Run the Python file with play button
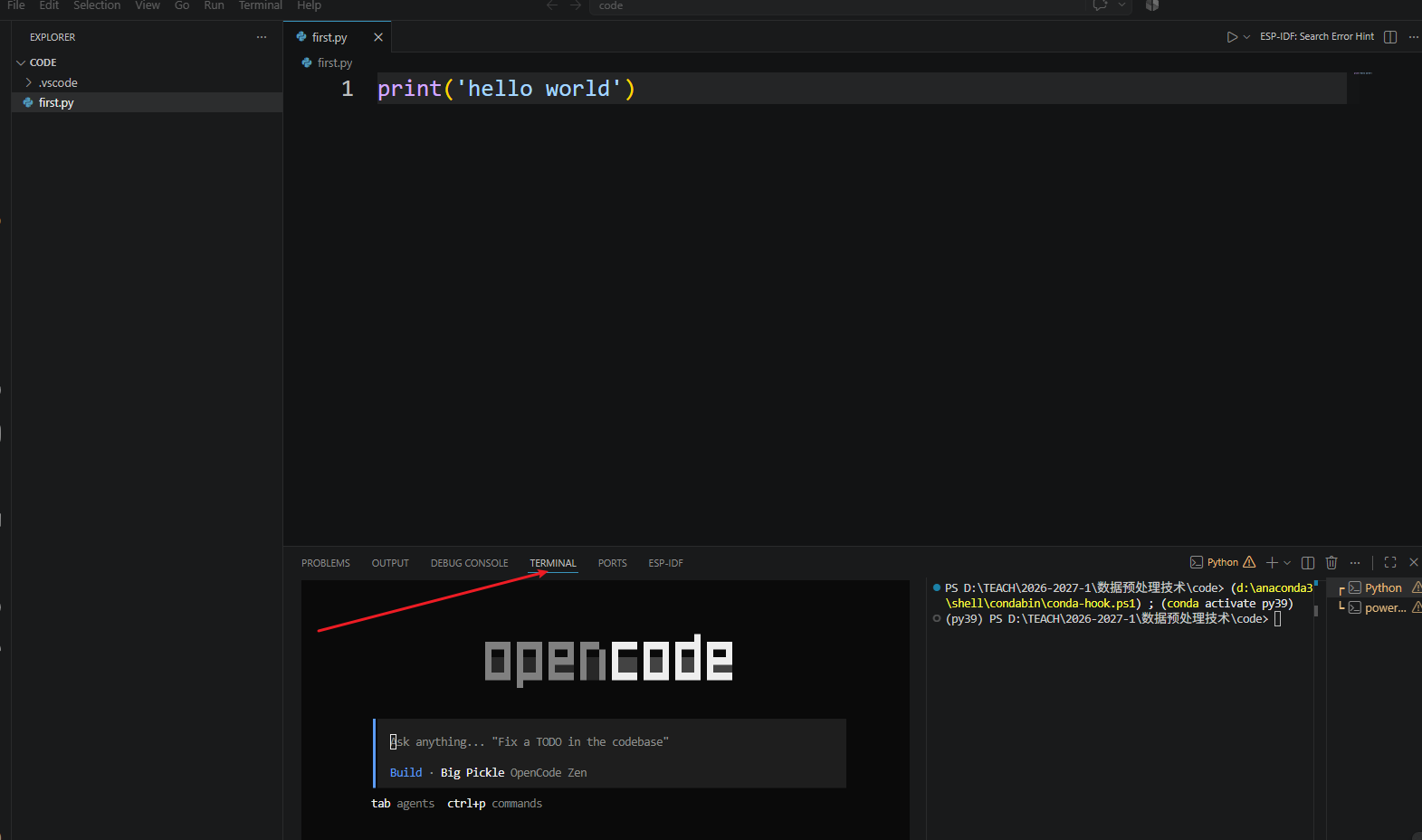The image size is (1422, 840). (x=1232, y=37)
